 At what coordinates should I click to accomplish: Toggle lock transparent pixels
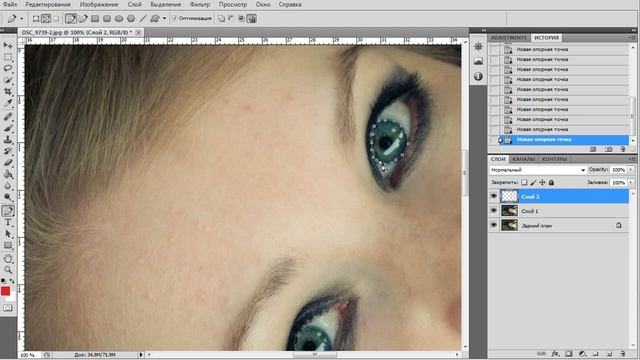[524, 182]
